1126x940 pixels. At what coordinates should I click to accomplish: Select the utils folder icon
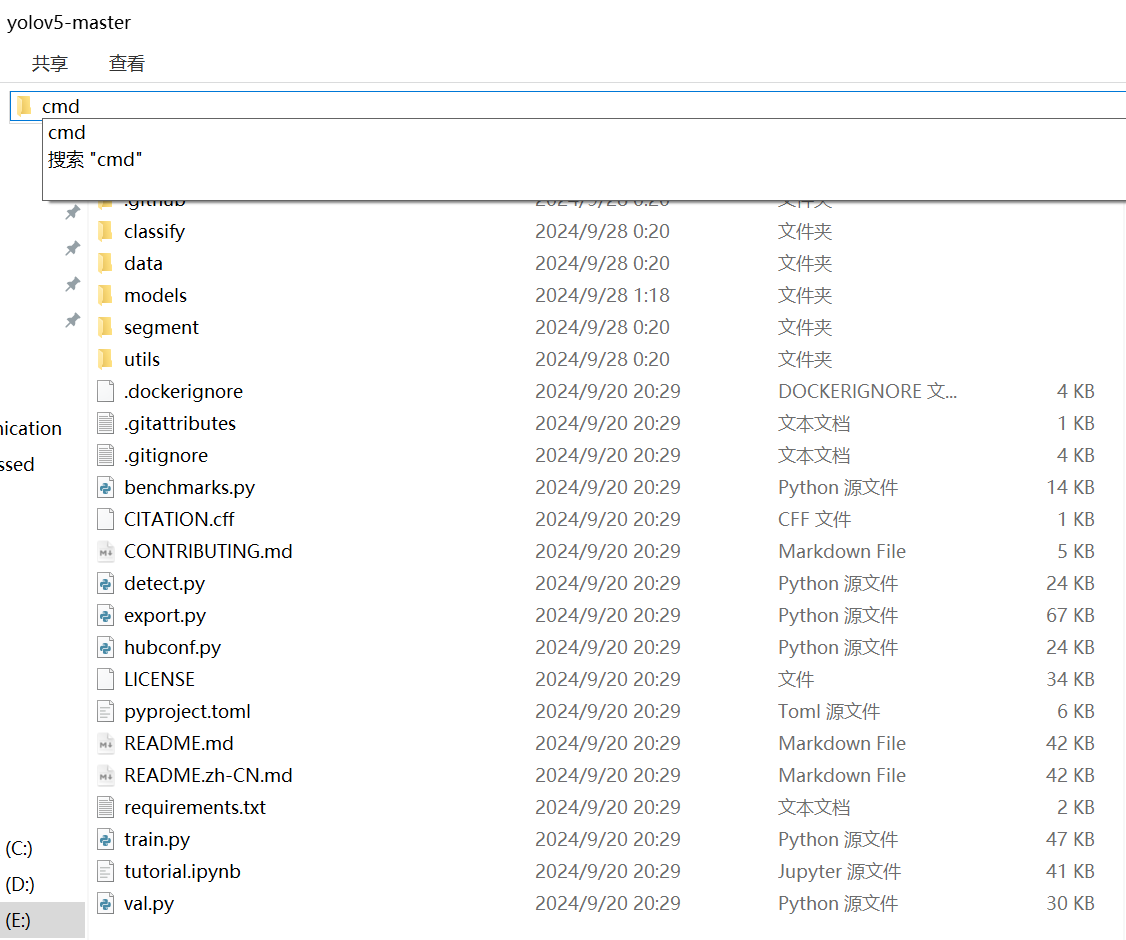point(105,359)
